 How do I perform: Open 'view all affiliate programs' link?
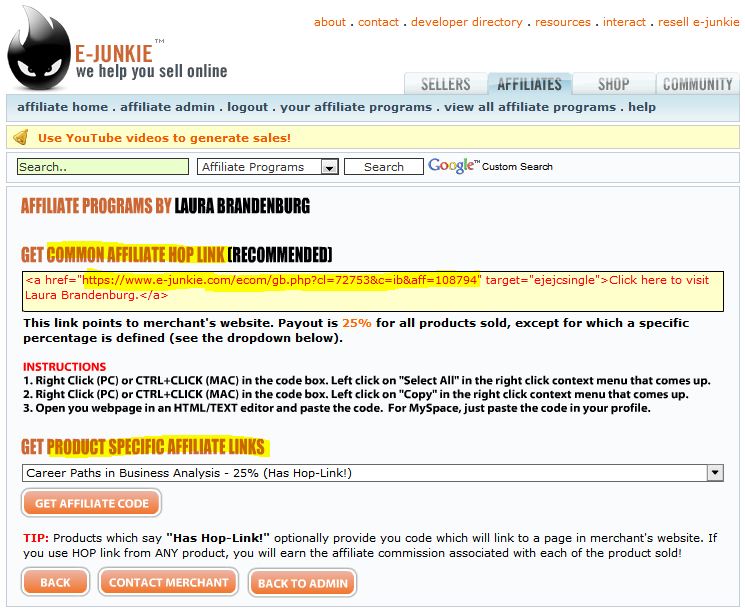click(530, 107)
